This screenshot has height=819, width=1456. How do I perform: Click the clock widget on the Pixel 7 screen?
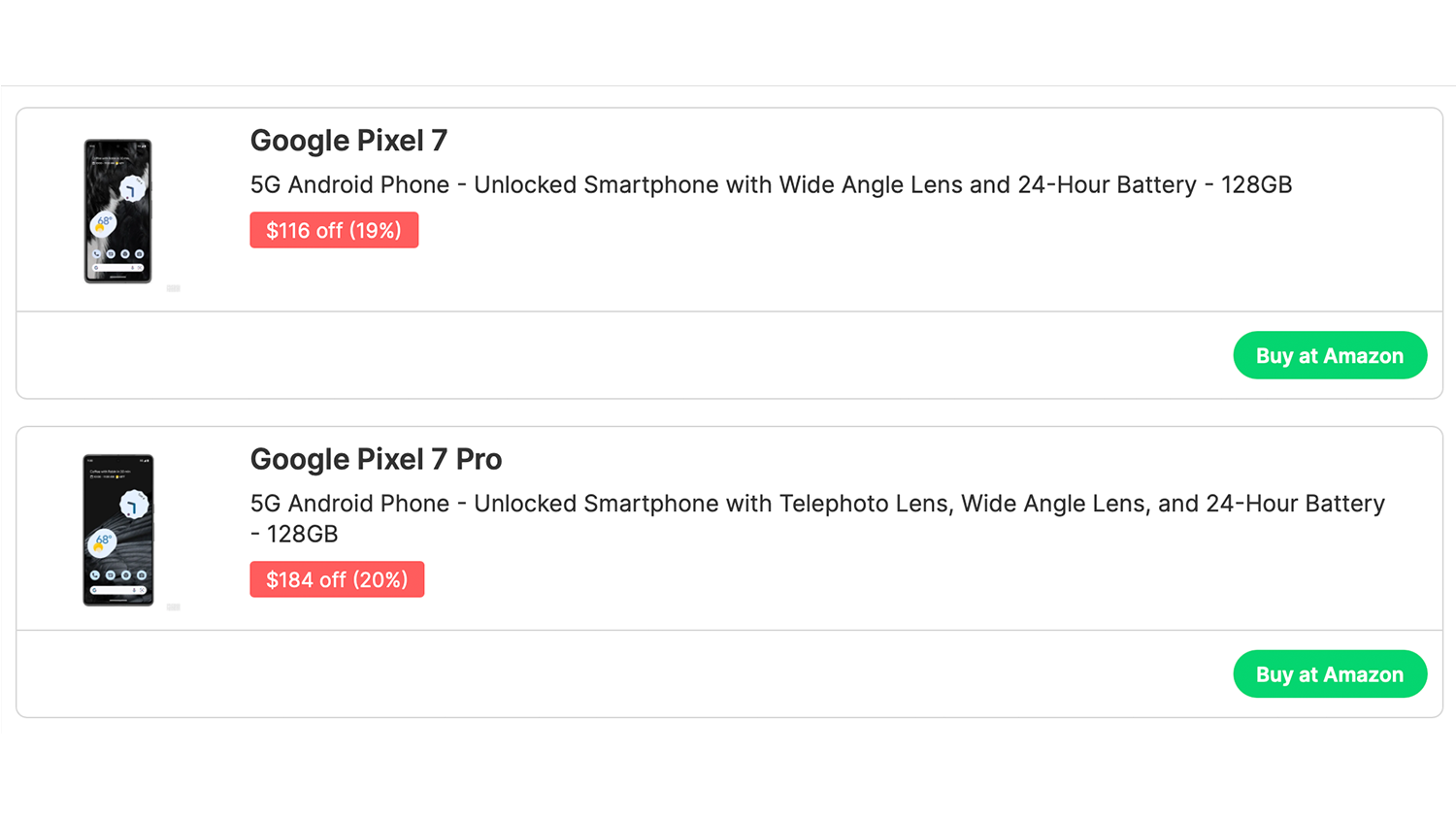point(132,189)
